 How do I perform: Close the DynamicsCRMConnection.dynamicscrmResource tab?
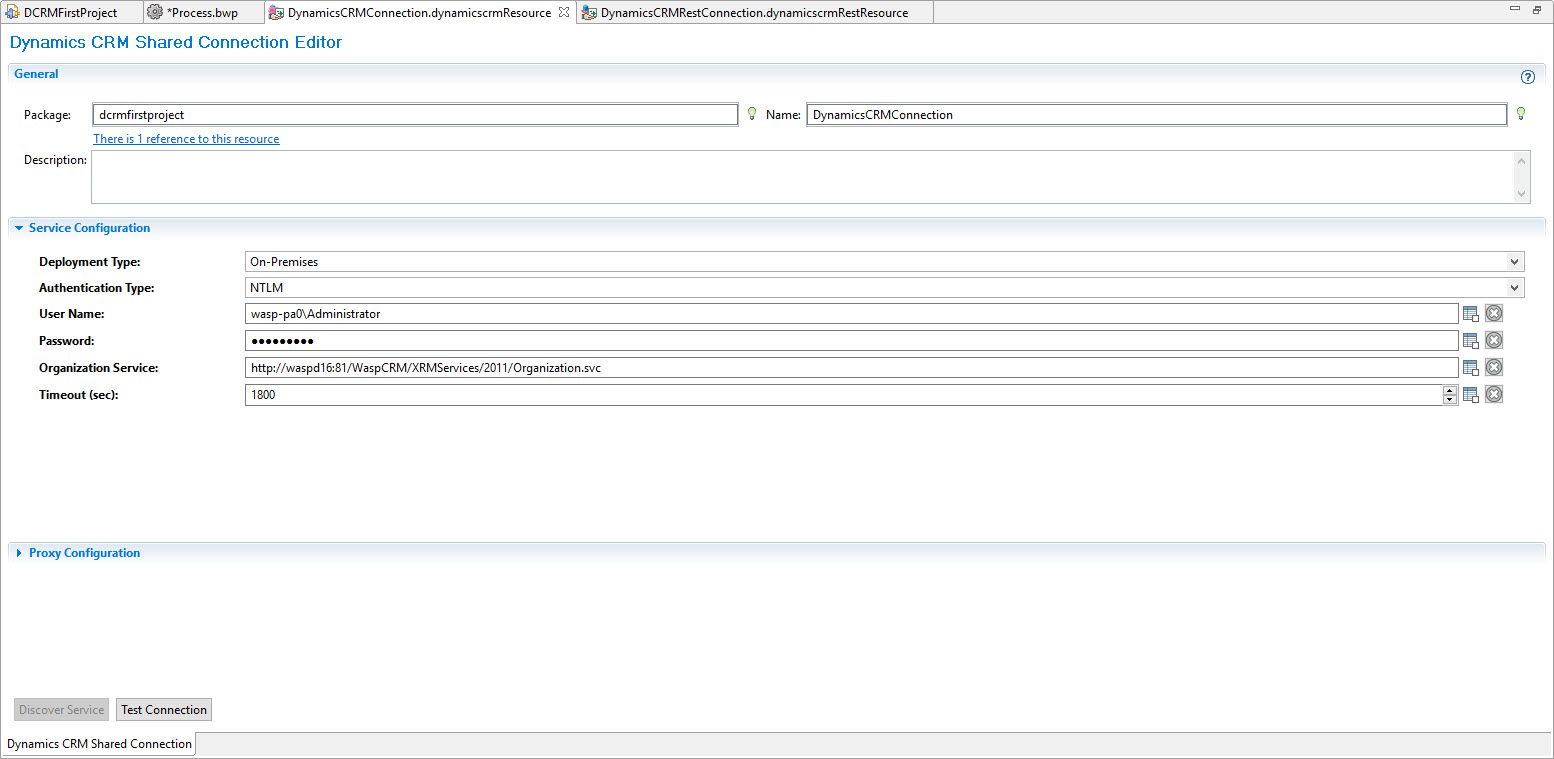pos(563,13)
